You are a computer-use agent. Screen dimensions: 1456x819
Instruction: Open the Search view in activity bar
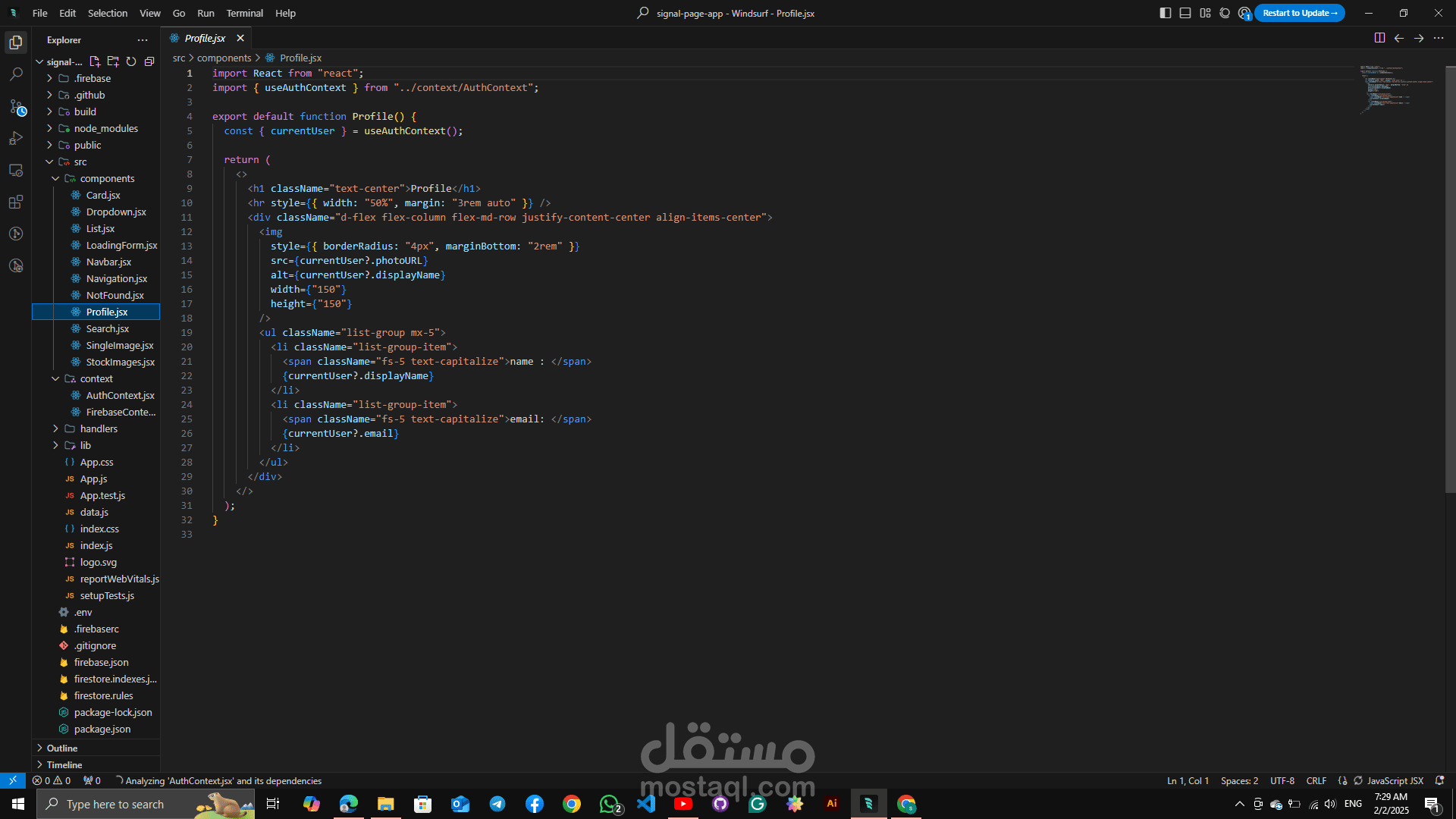pyautogui.click(x=16, y=74)
